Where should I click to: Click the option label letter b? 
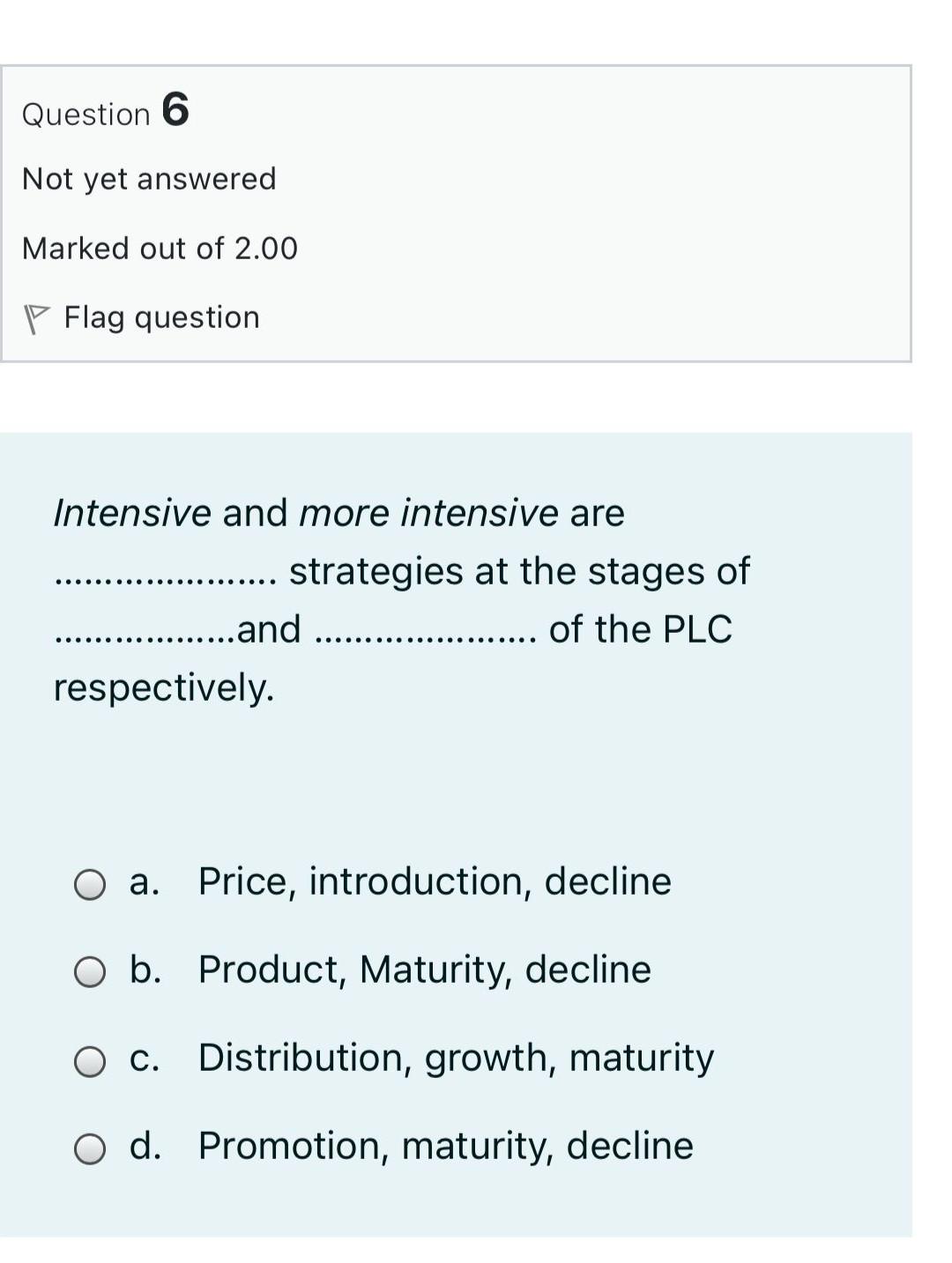147,971
